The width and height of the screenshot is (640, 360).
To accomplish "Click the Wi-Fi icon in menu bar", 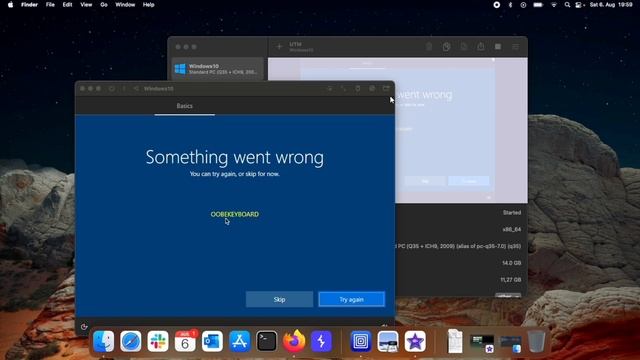I will tap(554, 5).
